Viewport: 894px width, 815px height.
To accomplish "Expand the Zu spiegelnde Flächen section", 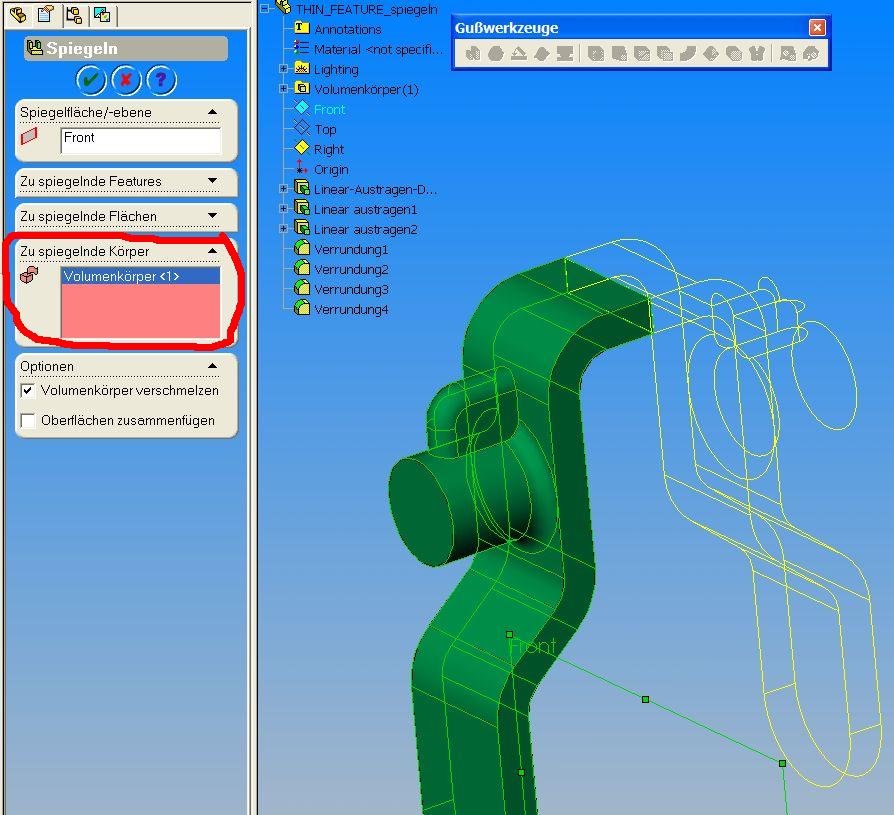I will pyautogui.click(x=213, y=216).
